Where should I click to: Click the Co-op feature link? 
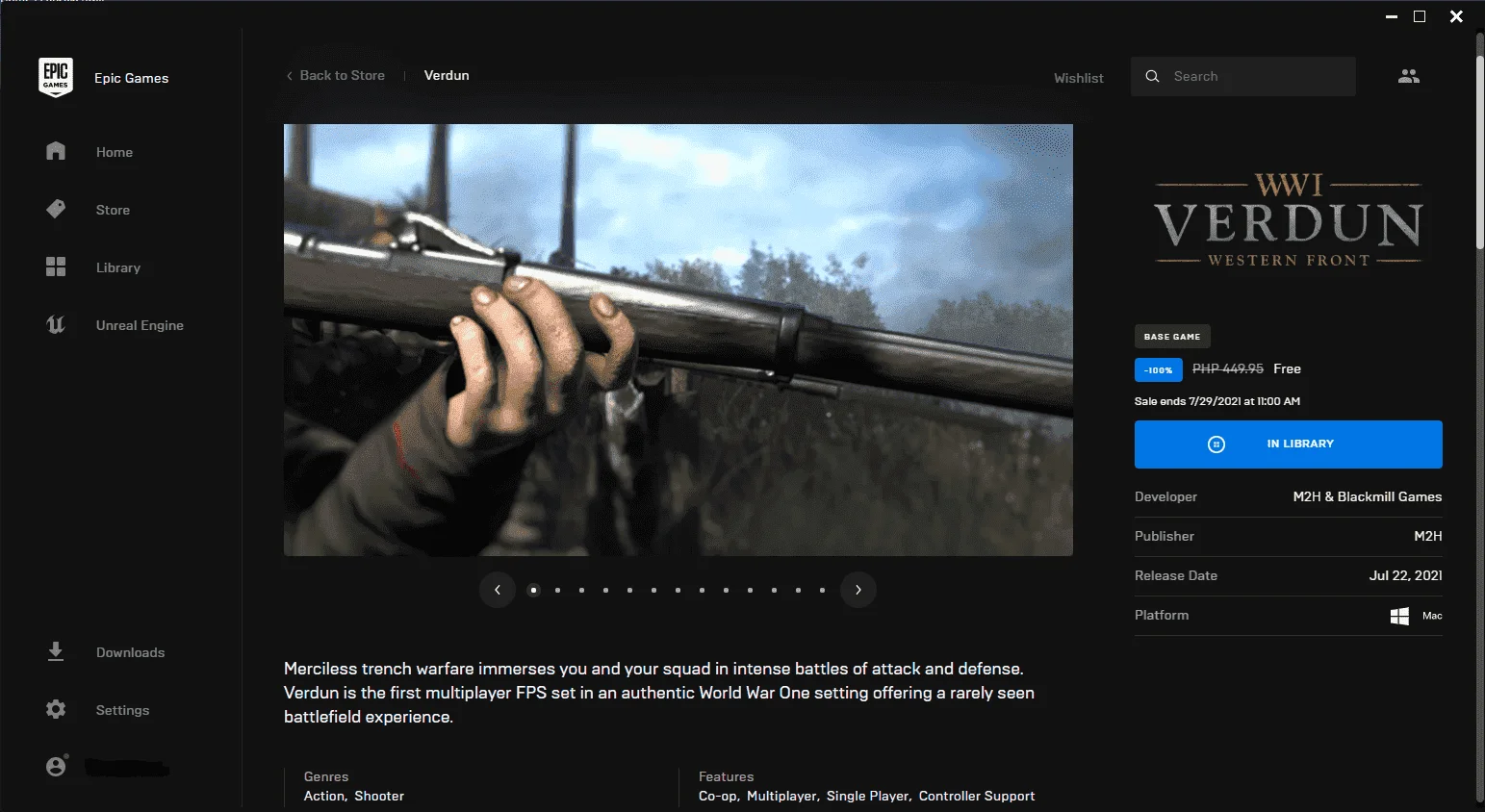pyautogui.click(x=719, y=796)
